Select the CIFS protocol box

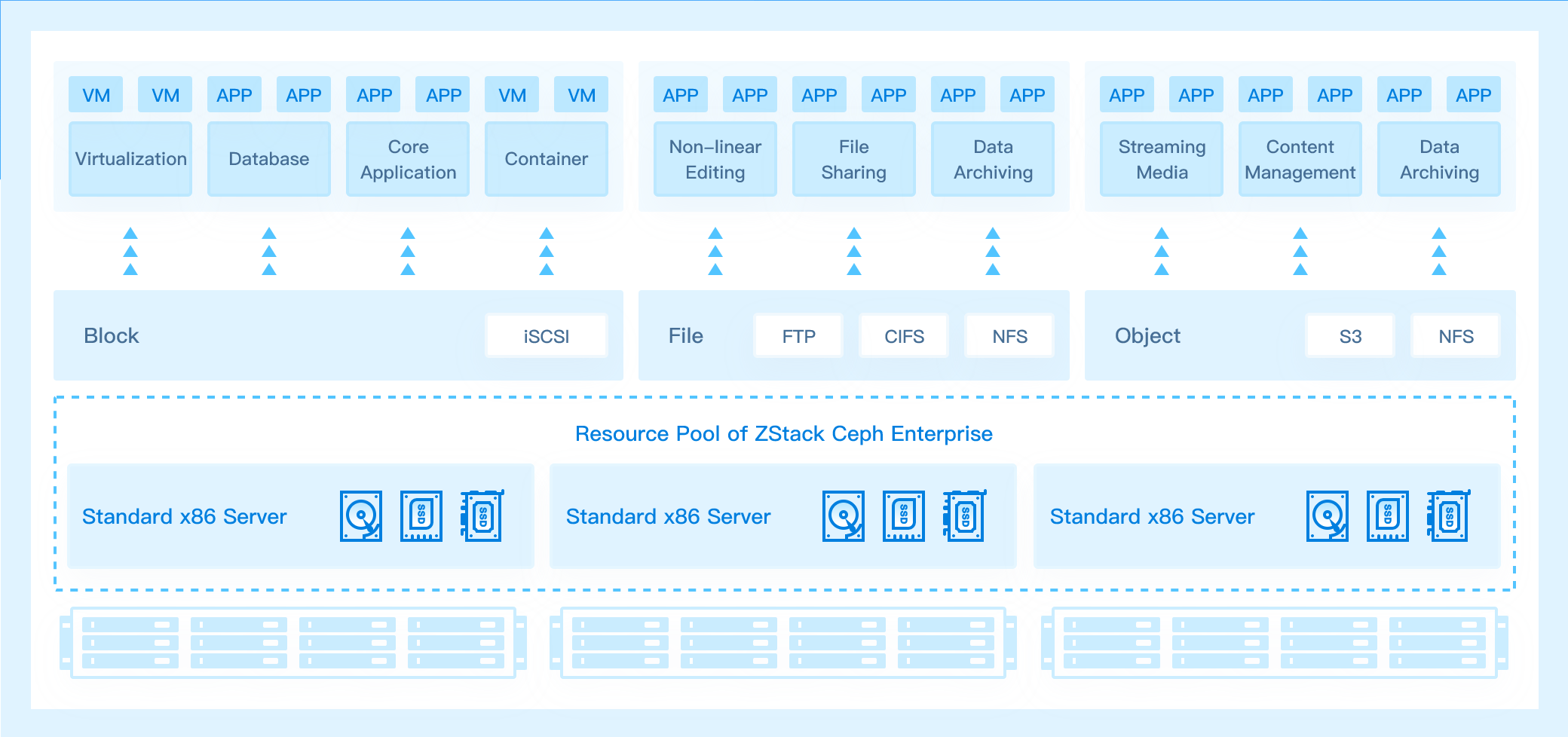tap(904, 336)
